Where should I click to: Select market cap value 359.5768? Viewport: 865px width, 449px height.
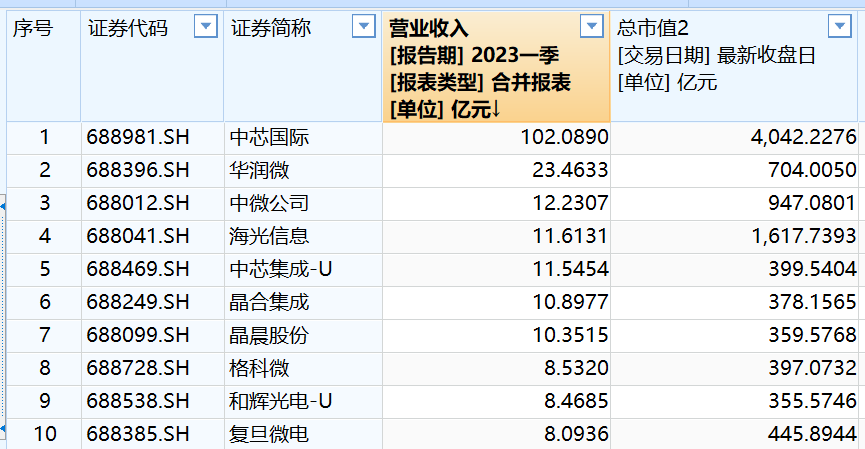pos(813,335)
